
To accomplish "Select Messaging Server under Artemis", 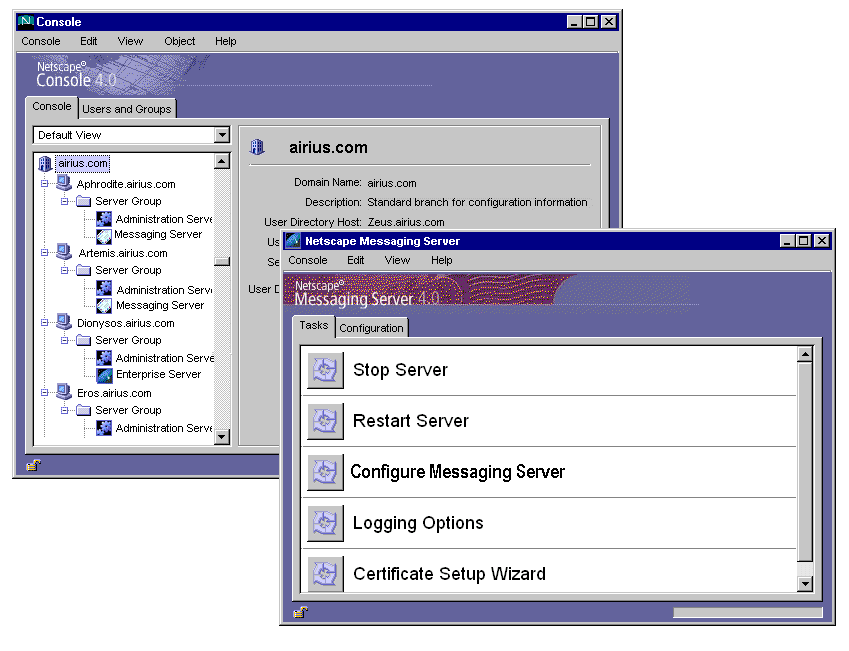I will (160, 305).
